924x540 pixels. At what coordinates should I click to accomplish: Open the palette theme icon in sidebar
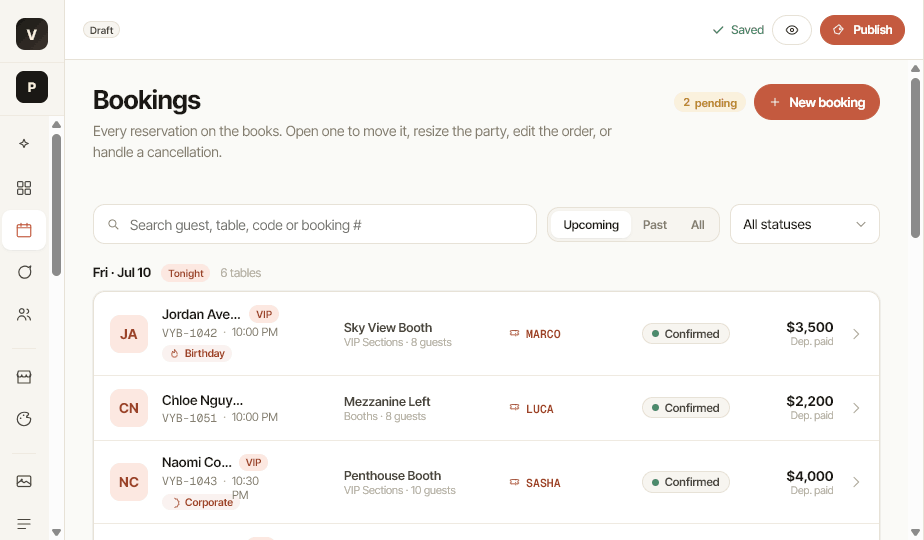pos(24,419)
